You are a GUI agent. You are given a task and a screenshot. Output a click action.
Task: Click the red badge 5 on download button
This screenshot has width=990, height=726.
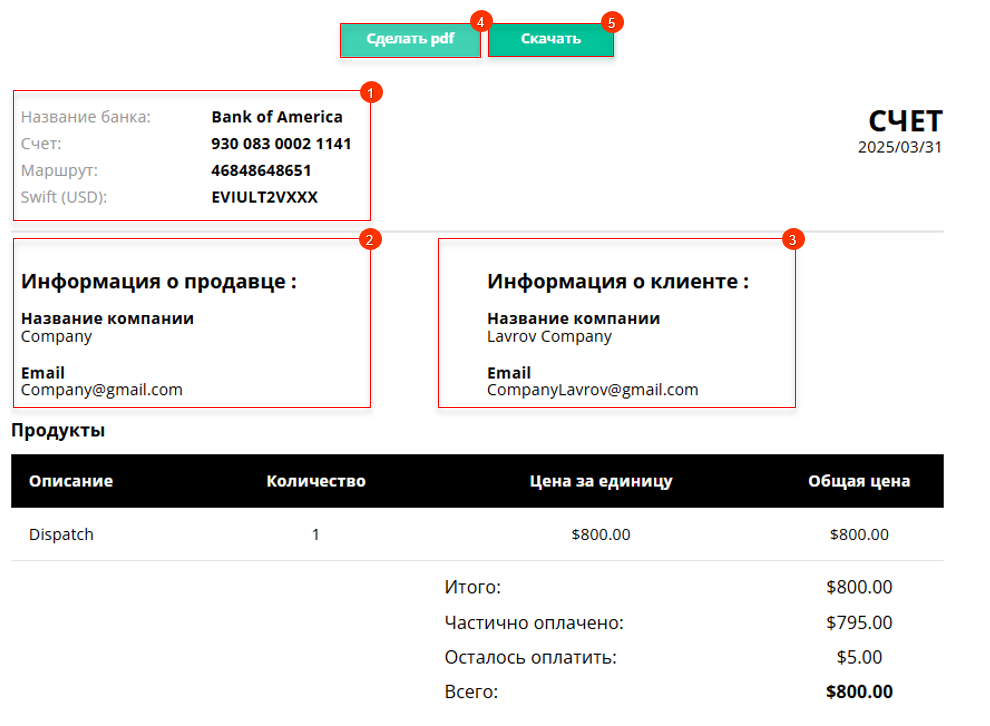point(611,23)
